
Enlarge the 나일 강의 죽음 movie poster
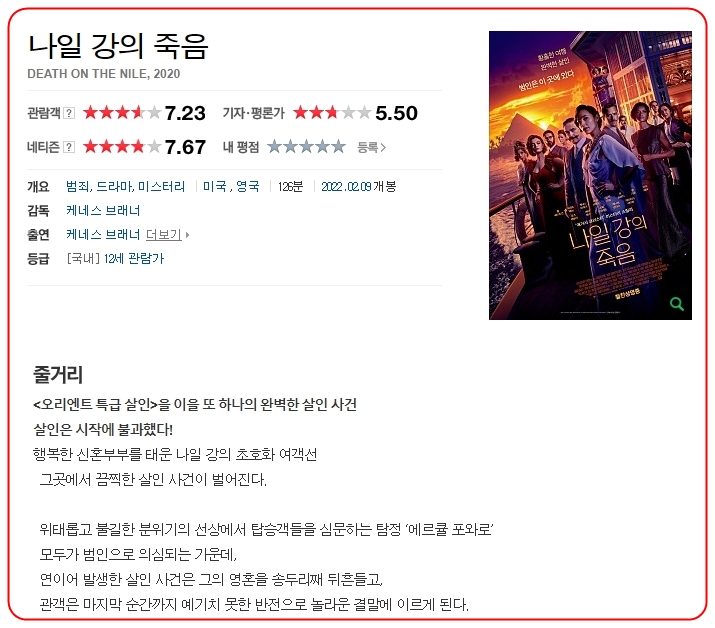[x=590, y=176]
